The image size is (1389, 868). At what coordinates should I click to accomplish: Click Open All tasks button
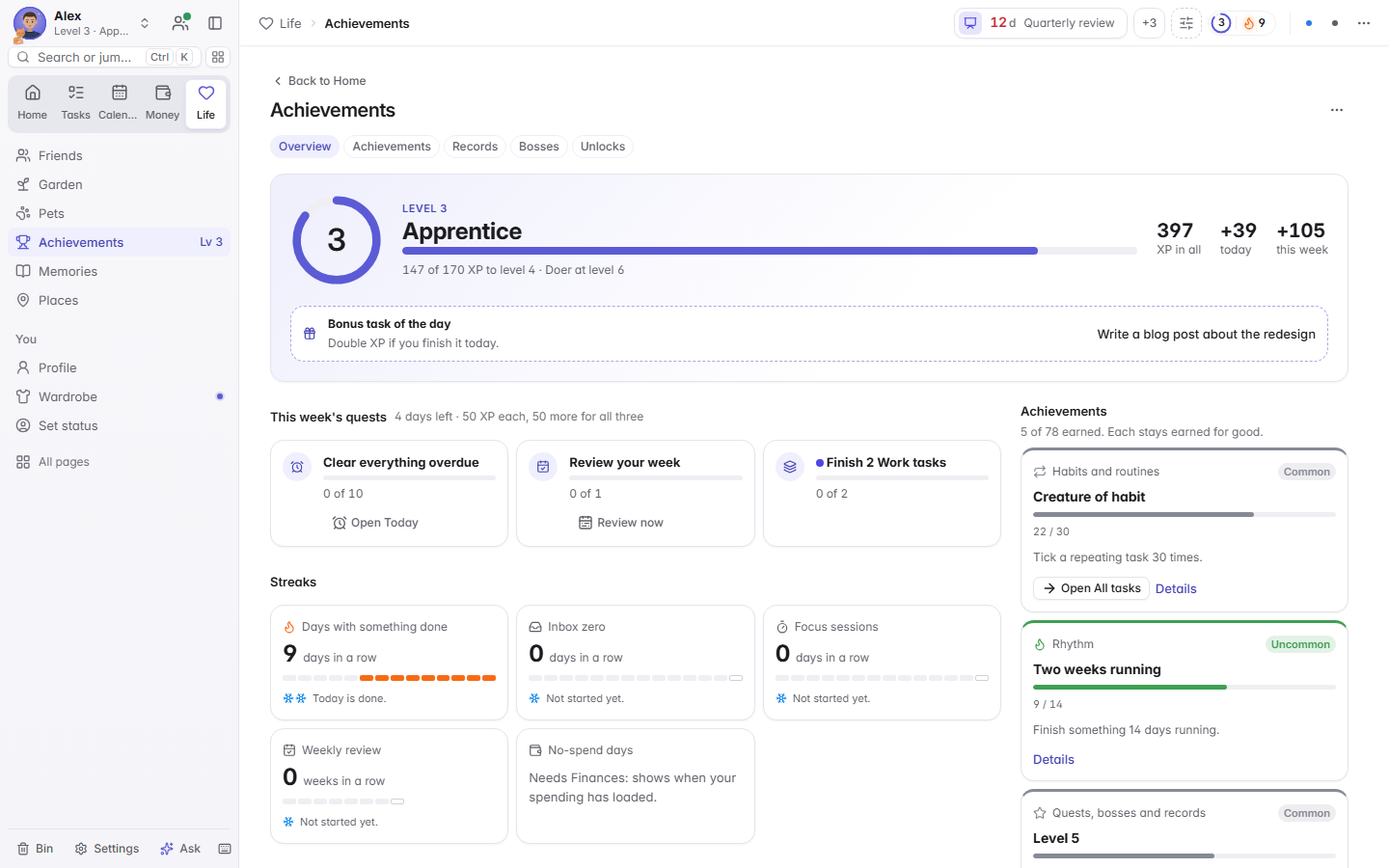pyautogui.click(x=1091, y=588)
